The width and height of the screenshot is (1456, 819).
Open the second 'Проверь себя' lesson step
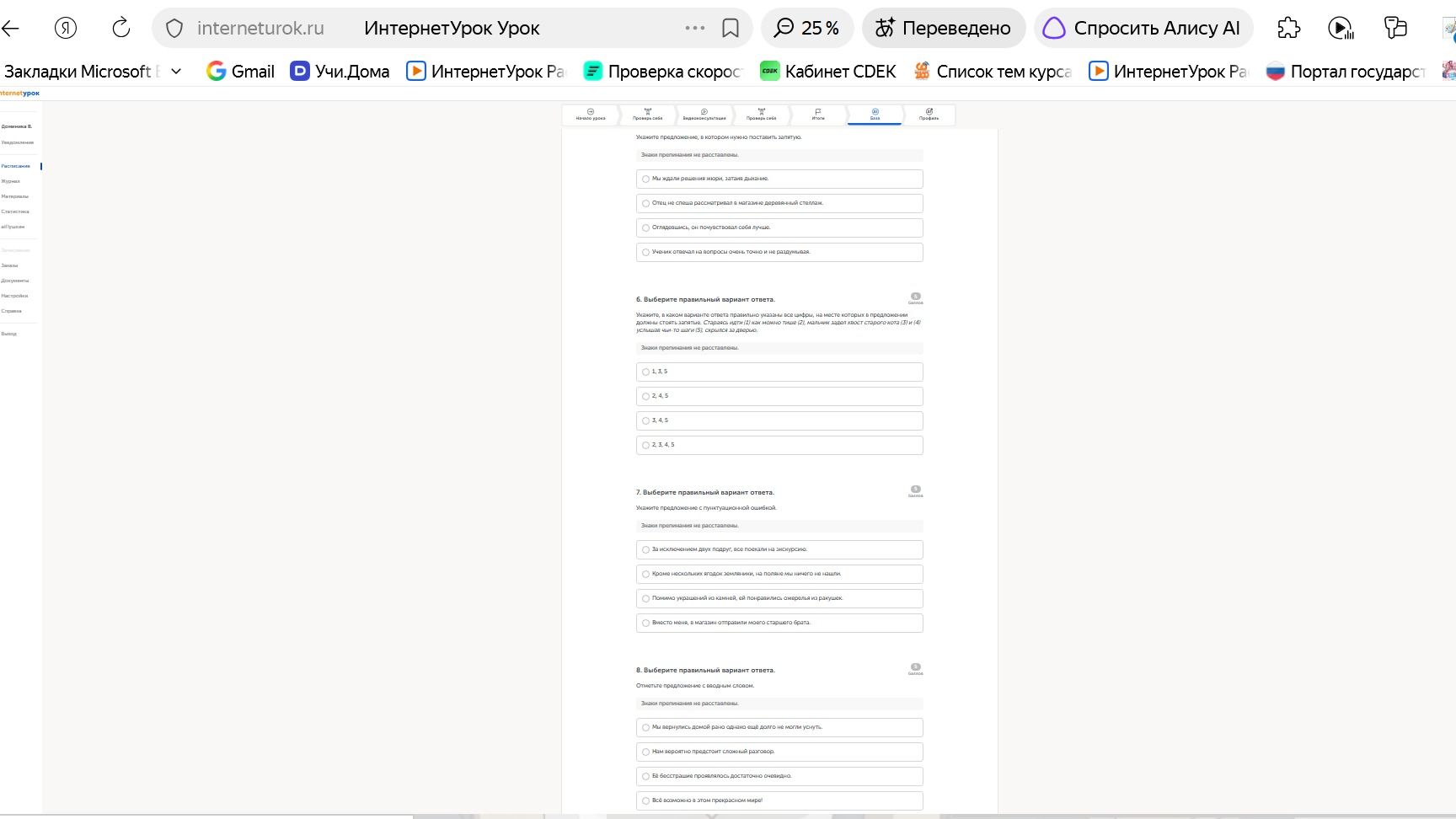pyautogui.click(x=761, y=115)
